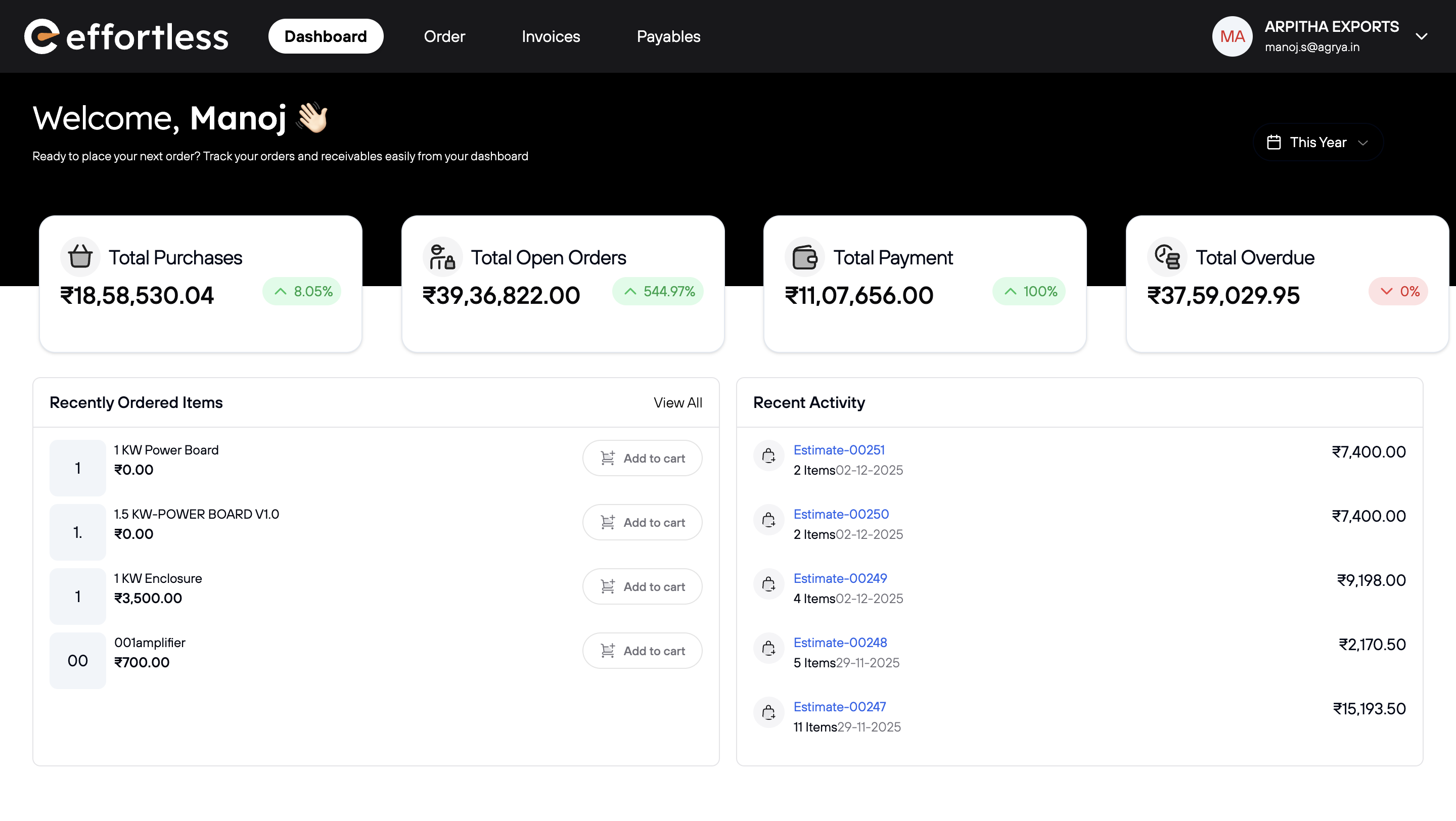This screenshot has height=821, width=1456.
Task: Click the MA profile avatar
Action: pos(1232,36)
